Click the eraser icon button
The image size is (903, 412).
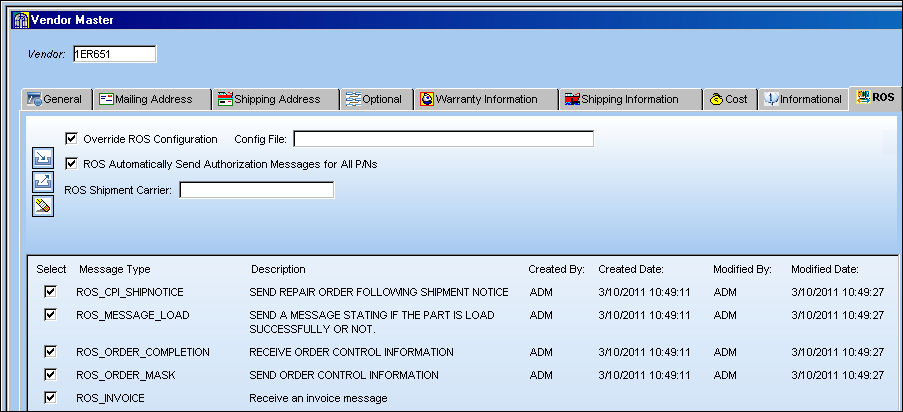(x=43, y=206)
